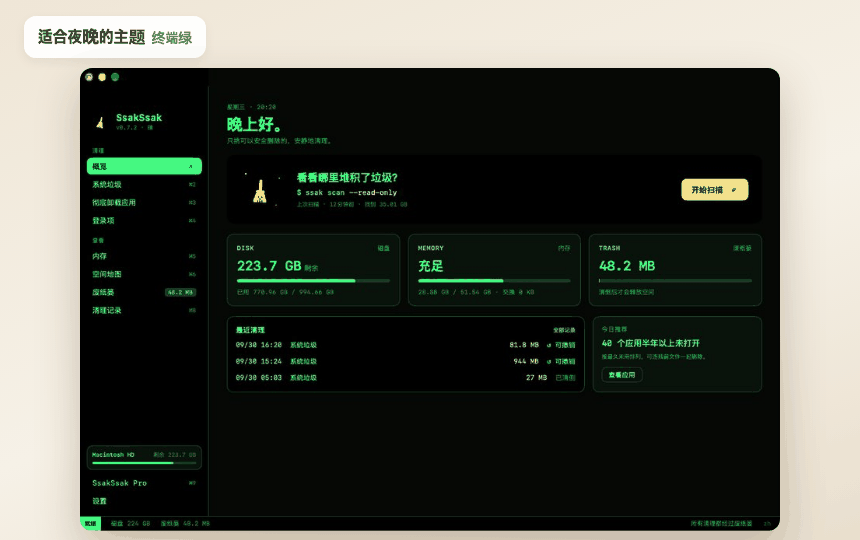Click undo icon in 944 MB row
Screen dimensions: 860x540
click(x=548, y=362)
